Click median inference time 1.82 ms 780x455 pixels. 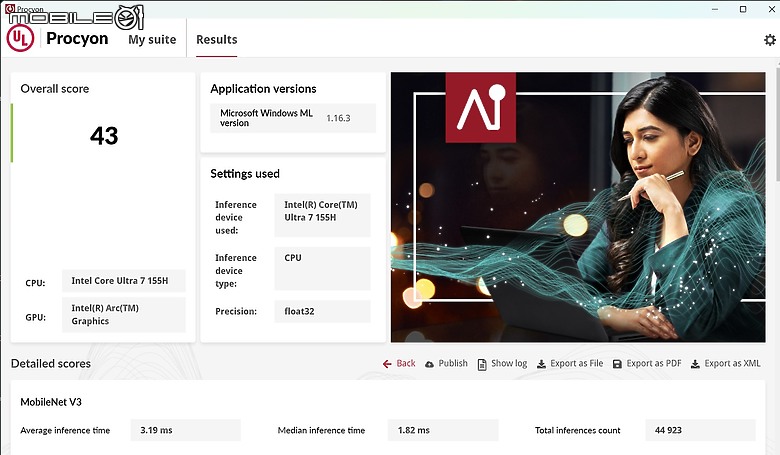point(443,430)
